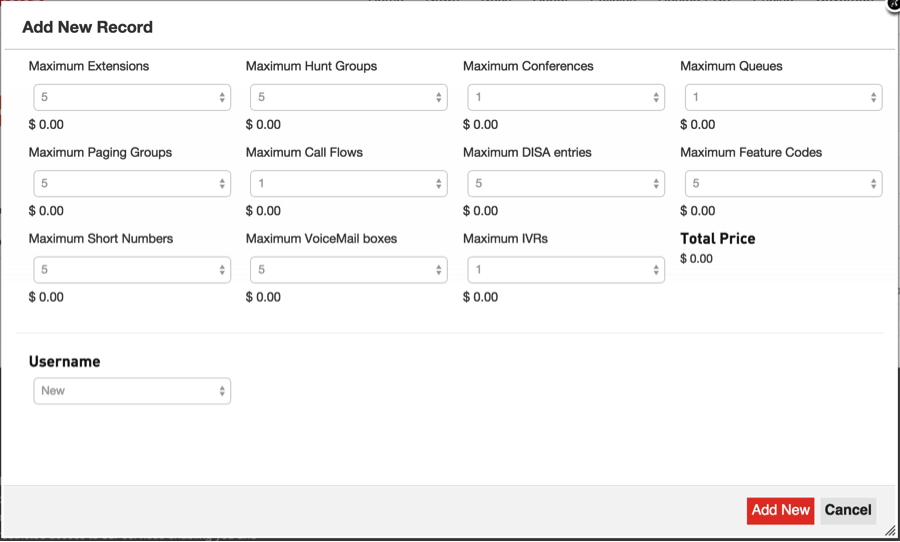The height and width of the screenshot is (542, 900).
Task: Open the Maximum Paging Groups dropdown
Action: [x=132, y=184]
